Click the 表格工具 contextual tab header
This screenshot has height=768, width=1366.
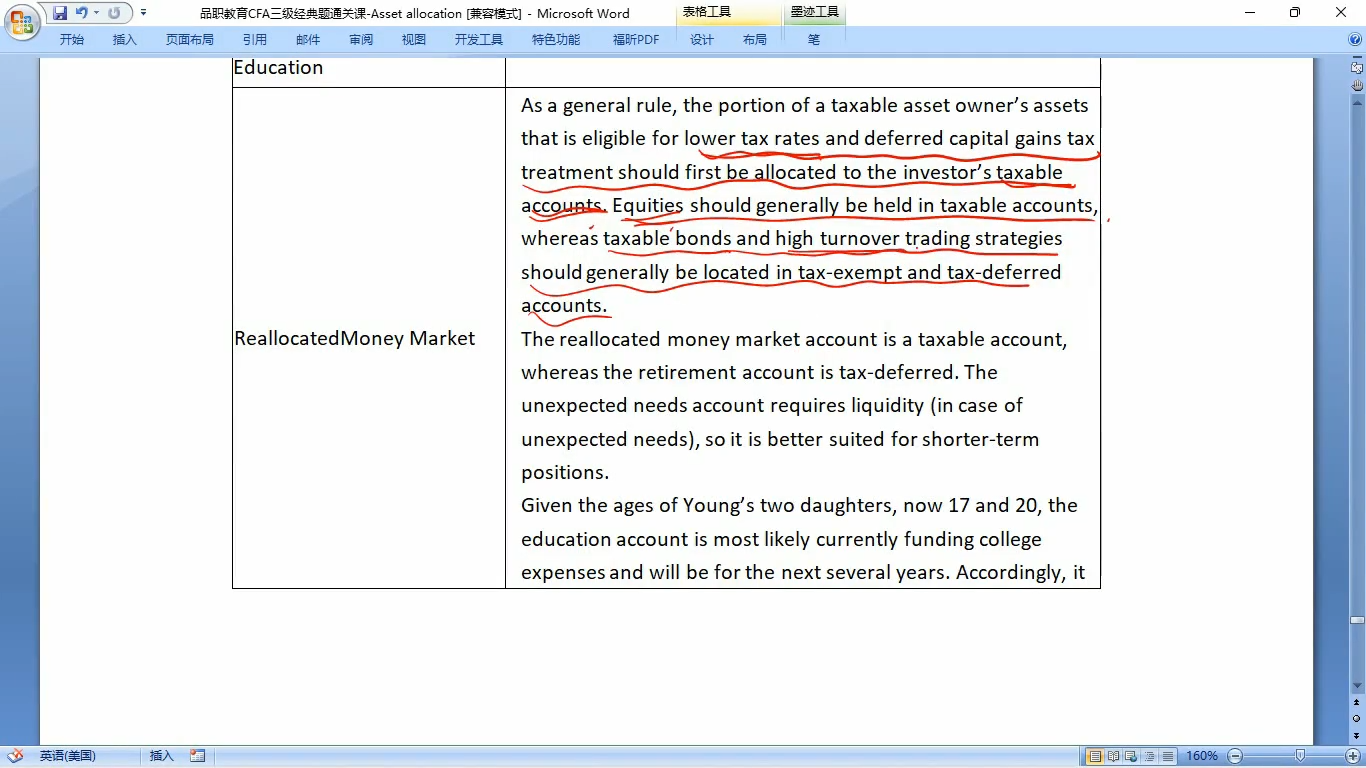pos(707,13)
